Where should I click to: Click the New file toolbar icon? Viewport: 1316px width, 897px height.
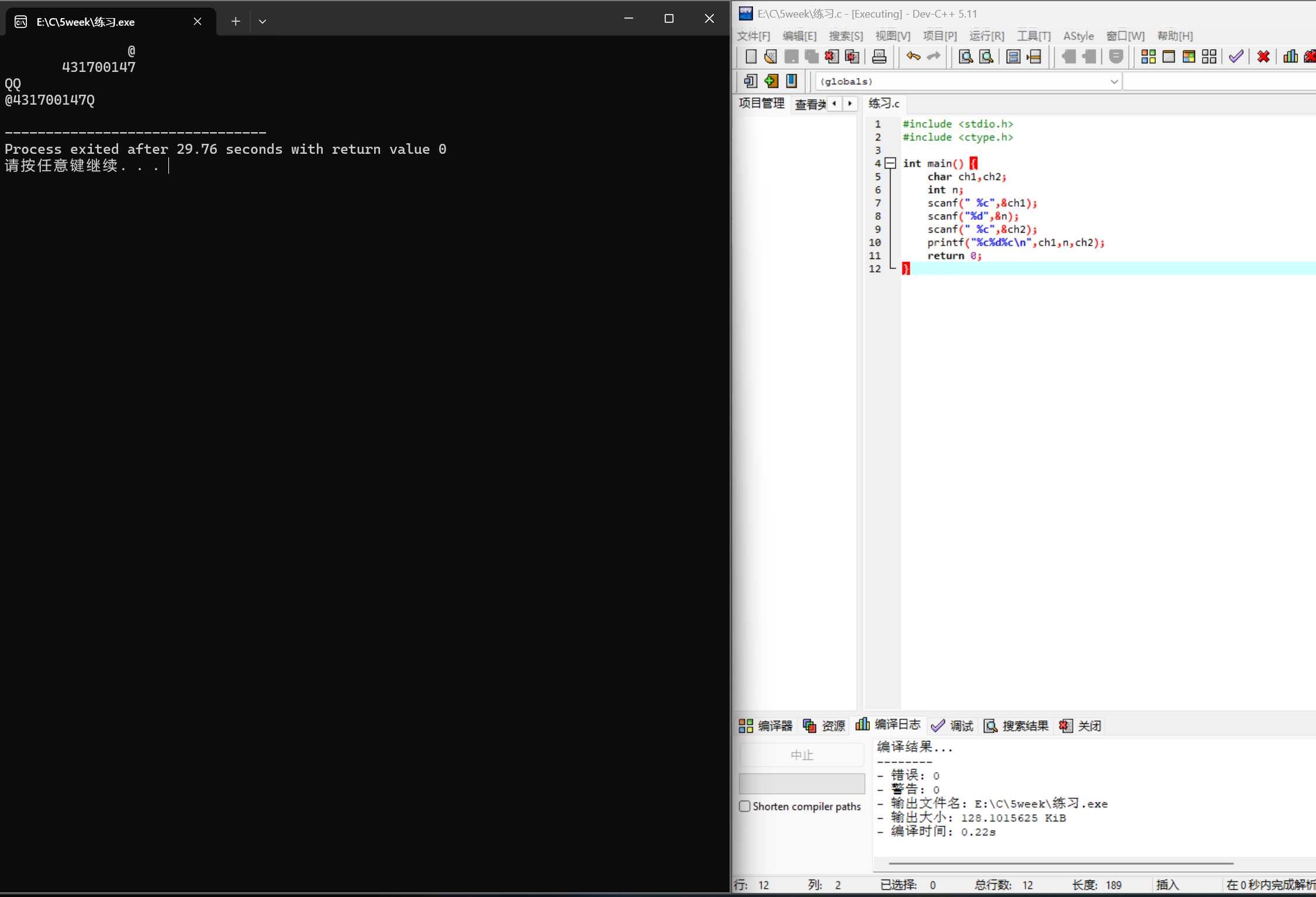751,57
